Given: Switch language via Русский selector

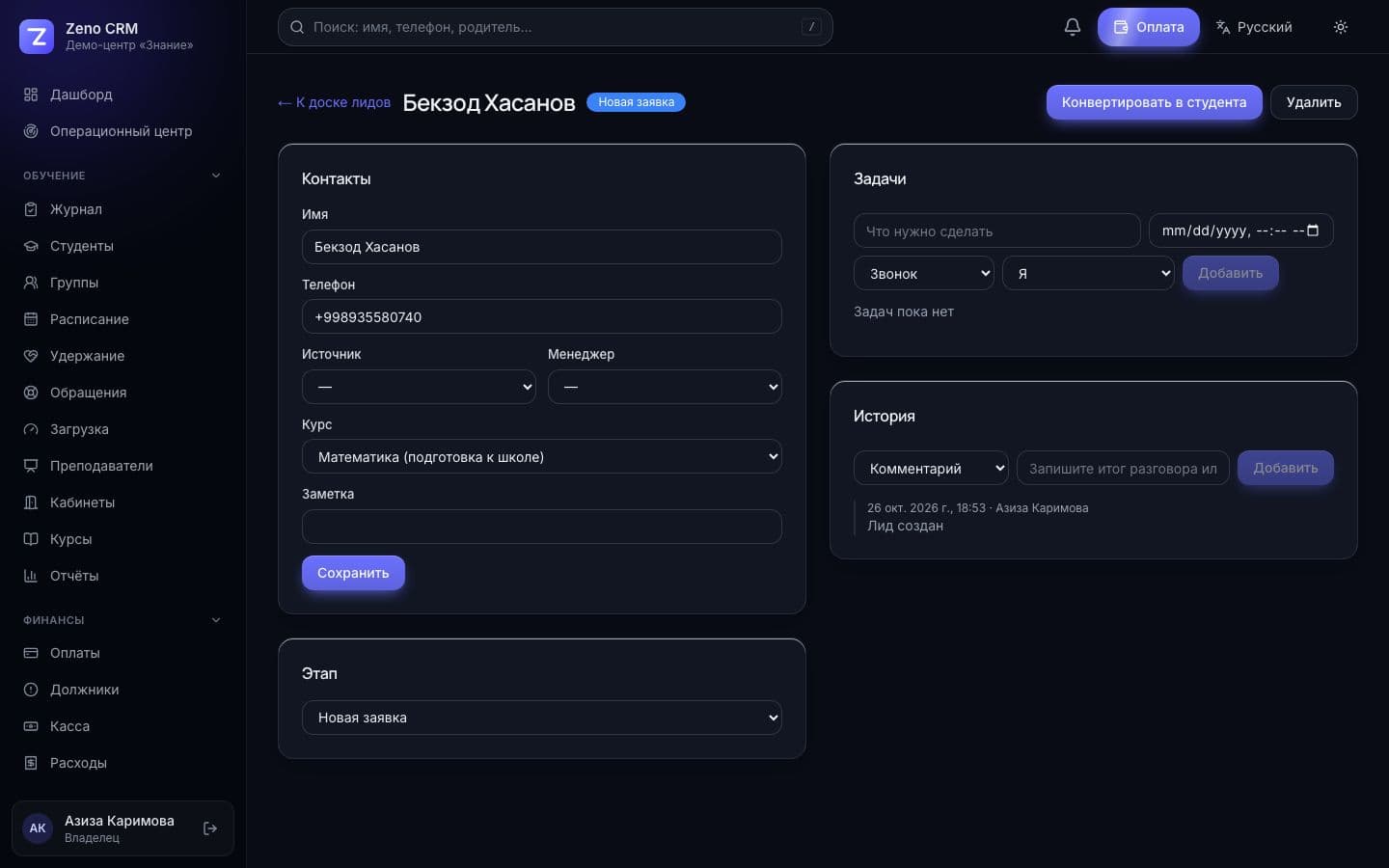Looking at the screenshot, I should [x=1254, y=27].
